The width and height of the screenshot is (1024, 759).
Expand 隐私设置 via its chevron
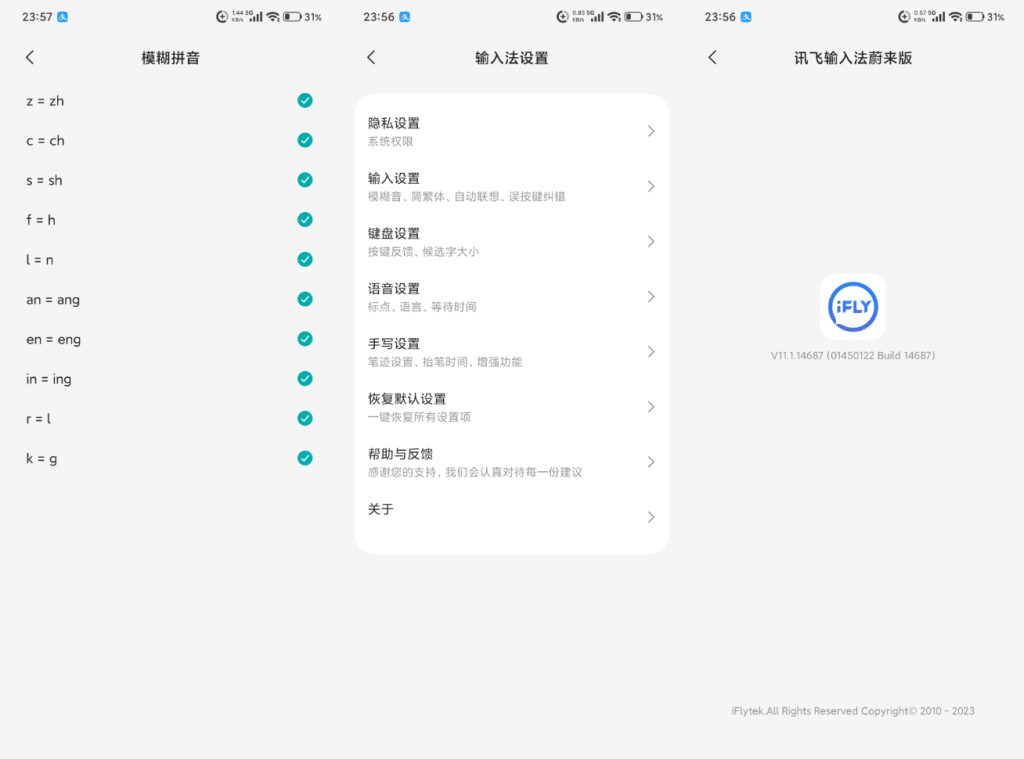coord(651,131)
